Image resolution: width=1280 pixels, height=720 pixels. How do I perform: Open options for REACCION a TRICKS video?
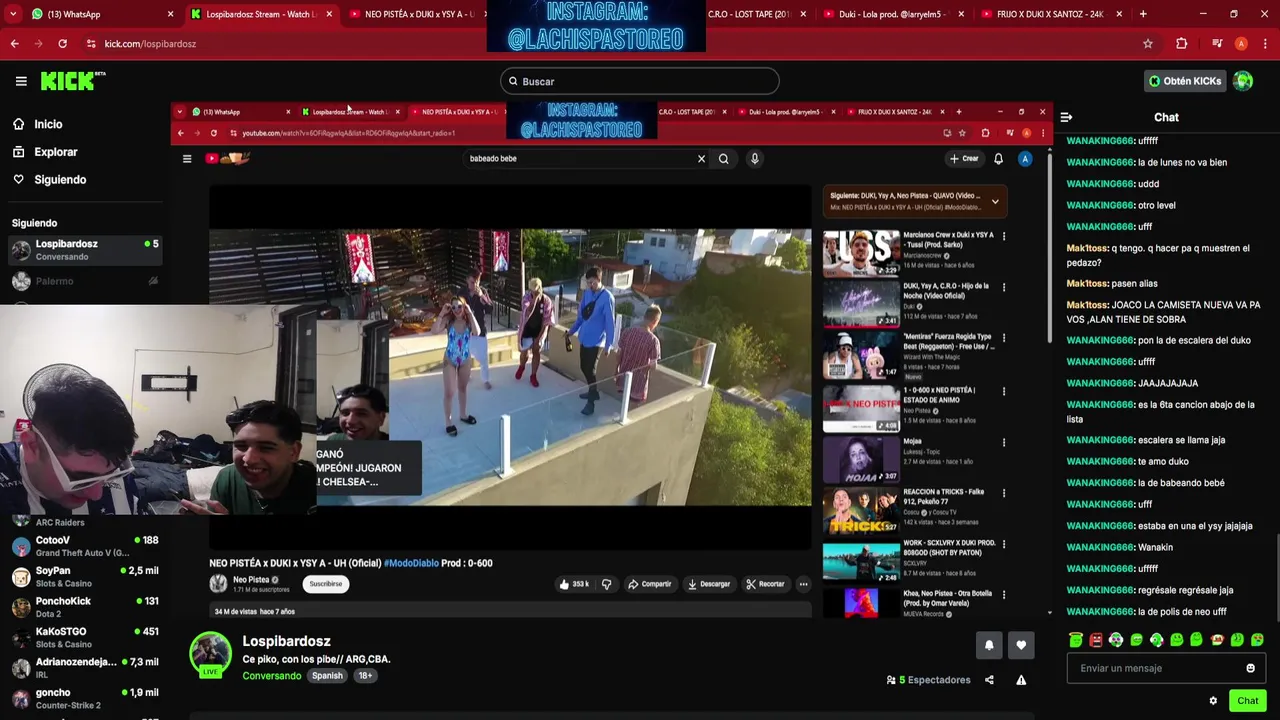[x=1004, y=493]
